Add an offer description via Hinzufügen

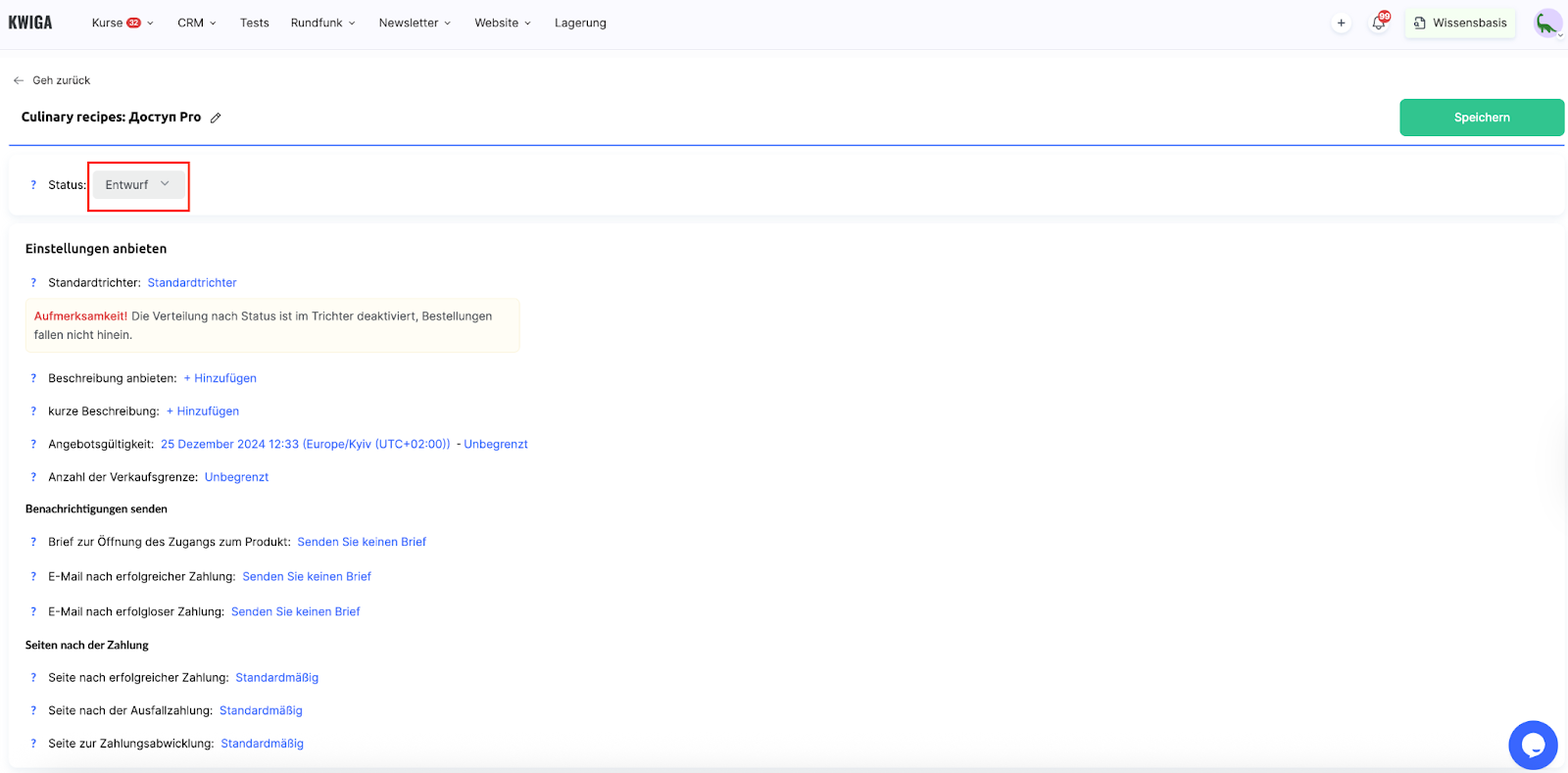pos(220,378)
